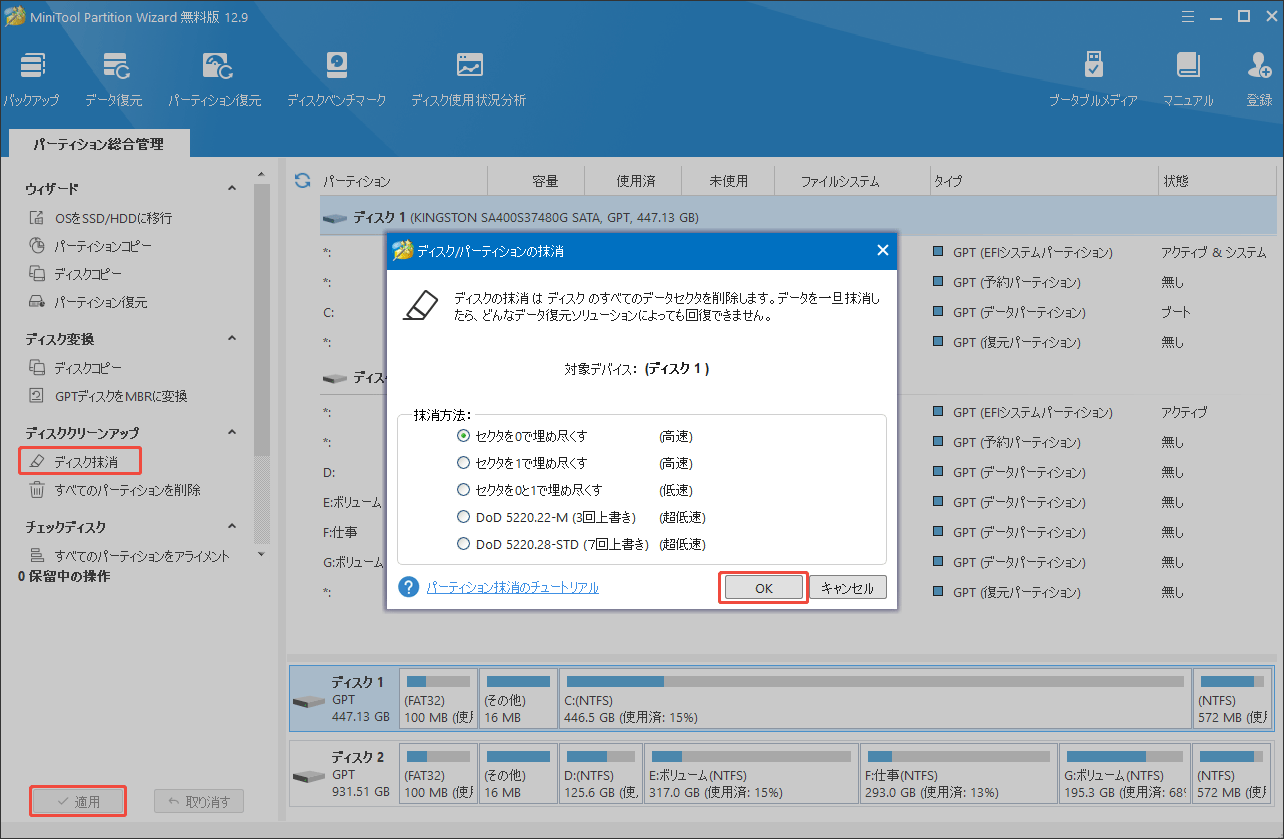
Task: Open the マニュアル manual icon
Action: tap(1188, 78)
